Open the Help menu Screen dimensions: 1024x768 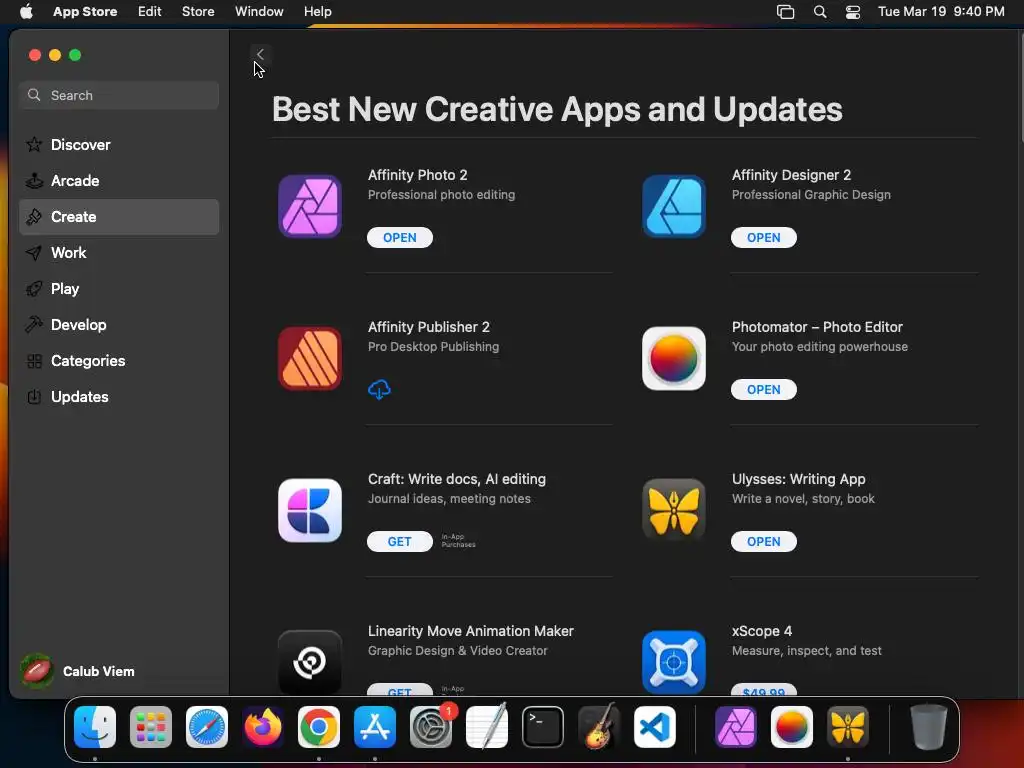pyautogui.click(x=317, y=12)
